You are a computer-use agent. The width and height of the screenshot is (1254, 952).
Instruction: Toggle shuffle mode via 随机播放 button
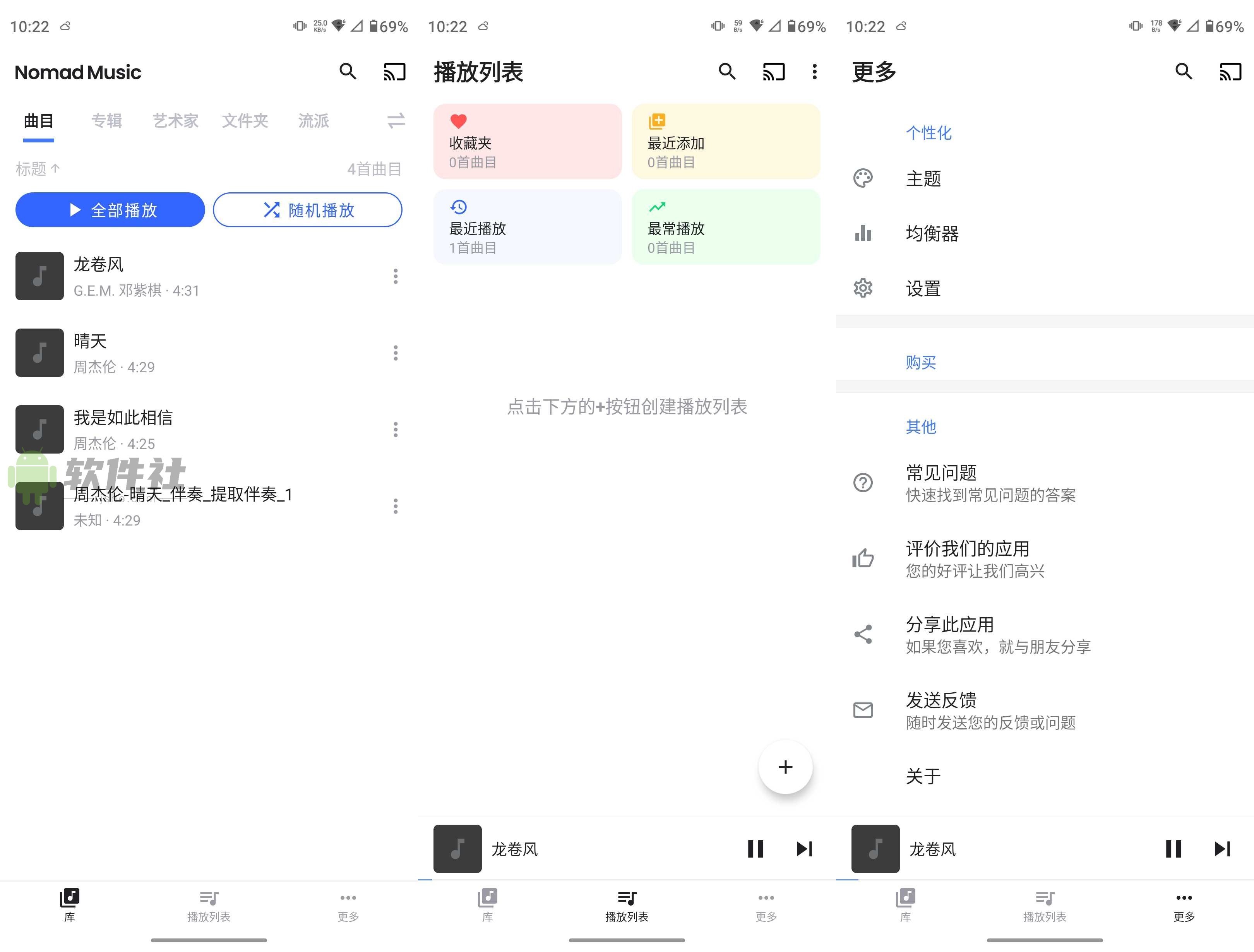[307, 210]
